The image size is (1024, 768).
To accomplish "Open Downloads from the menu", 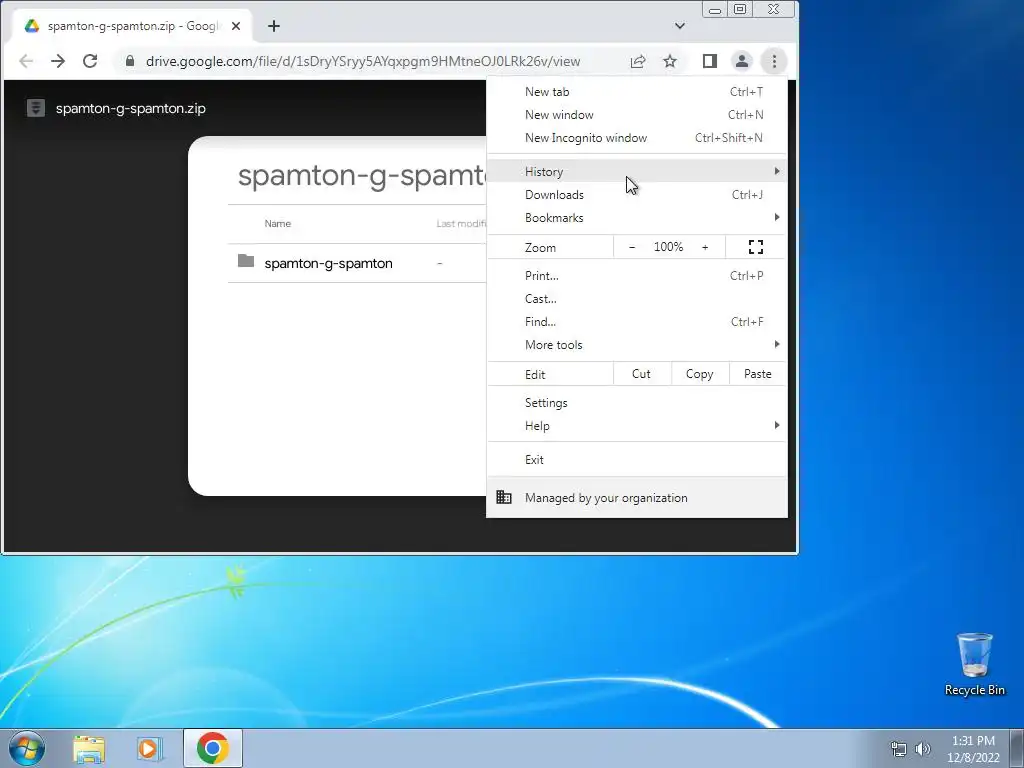I will pyautogui.click(x=637, y=195).
